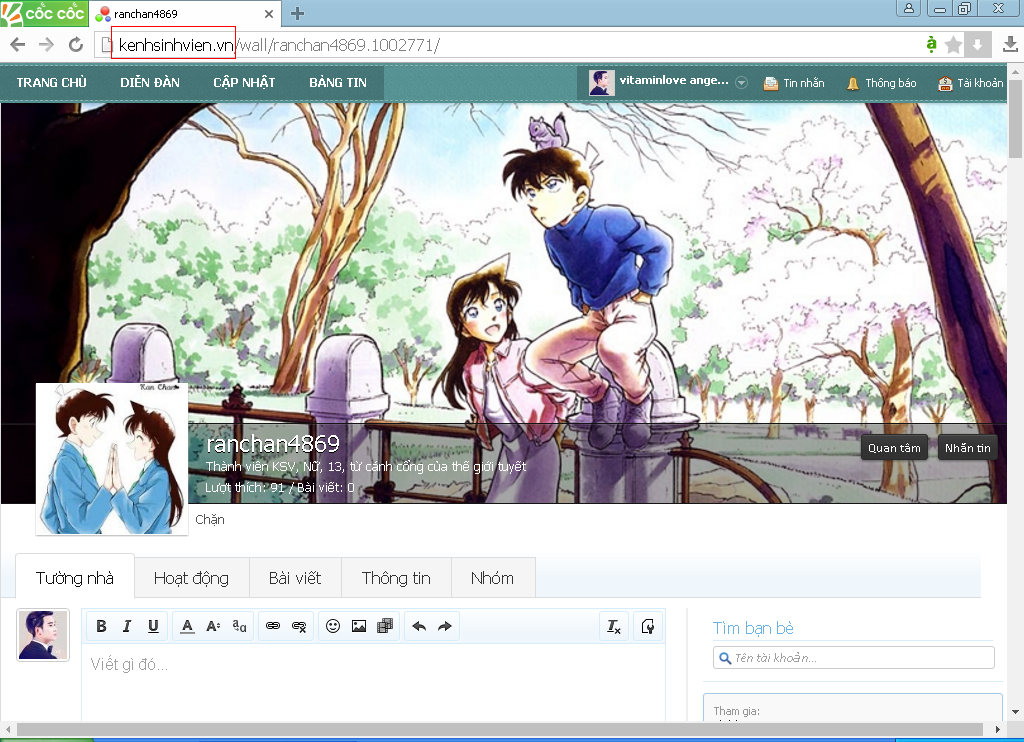Viewport: 1024px width, 742px height.
Task: Click the Viết gì đó... text area
Action: [x=374, y=682]
